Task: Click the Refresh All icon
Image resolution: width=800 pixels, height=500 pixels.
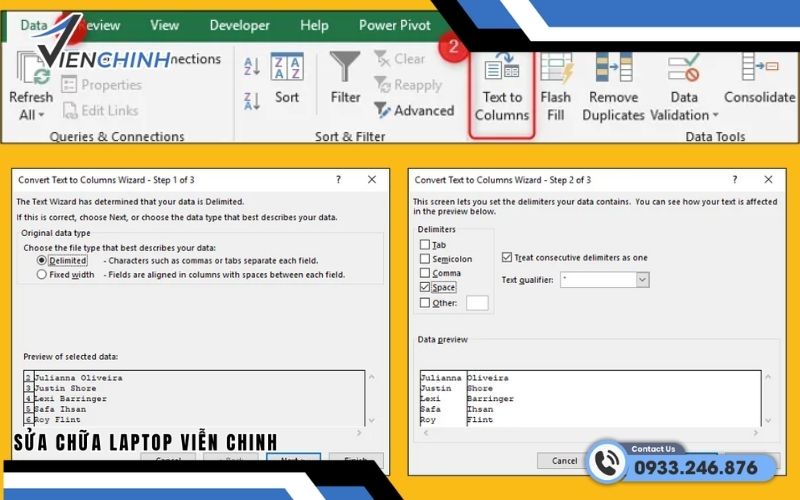Action: [x=34, y=69]
